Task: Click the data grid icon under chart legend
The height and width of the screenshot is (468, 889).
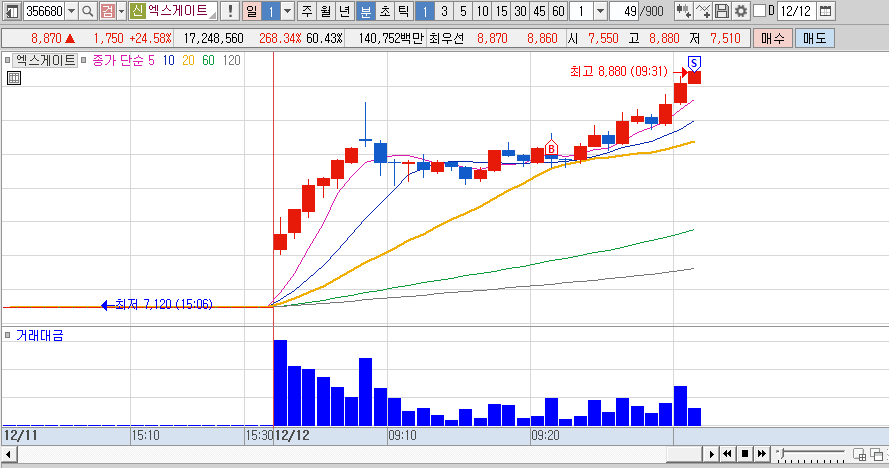Action: pos(14,78)
